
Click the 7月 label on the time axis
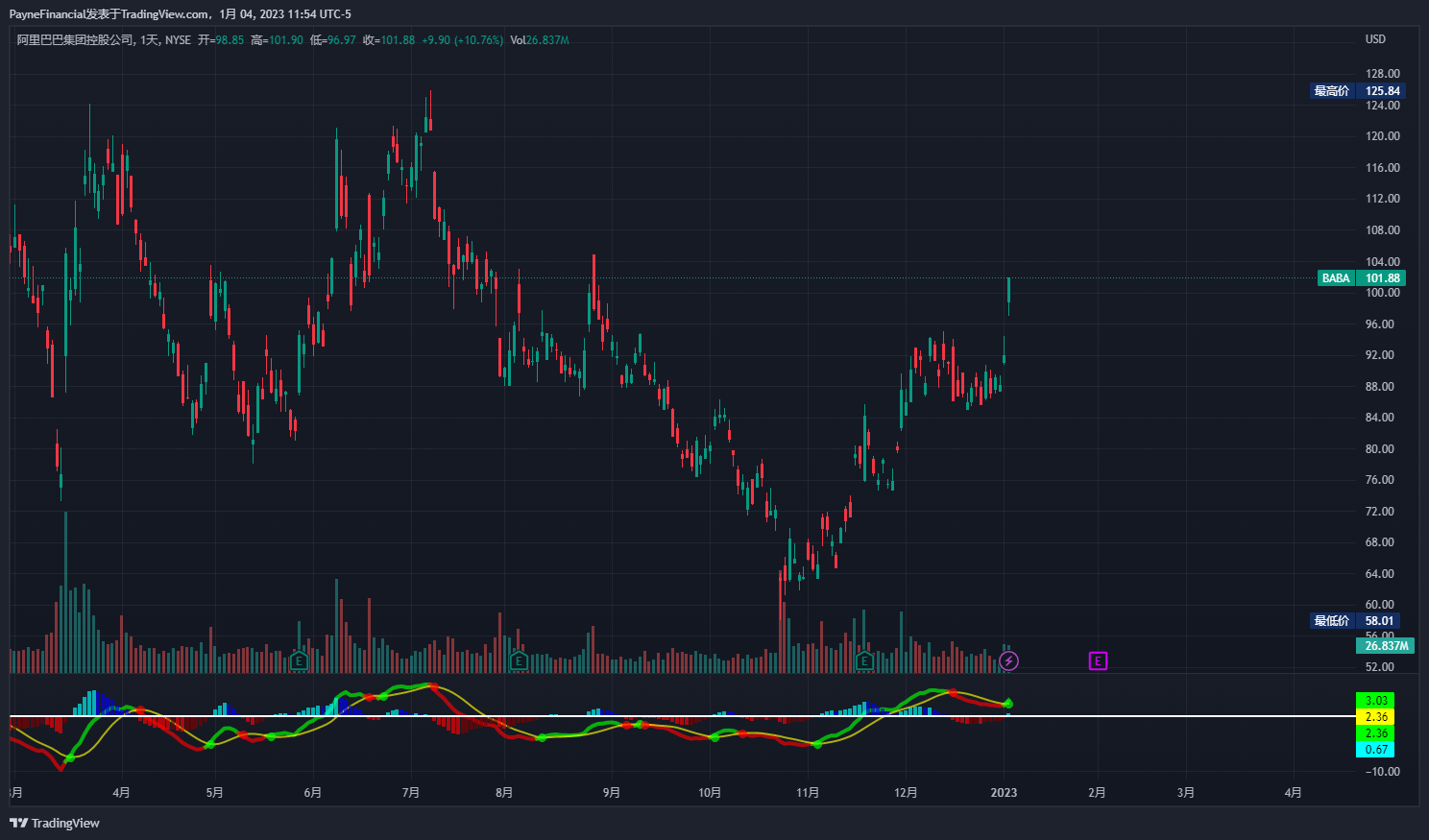coord(411,793)
